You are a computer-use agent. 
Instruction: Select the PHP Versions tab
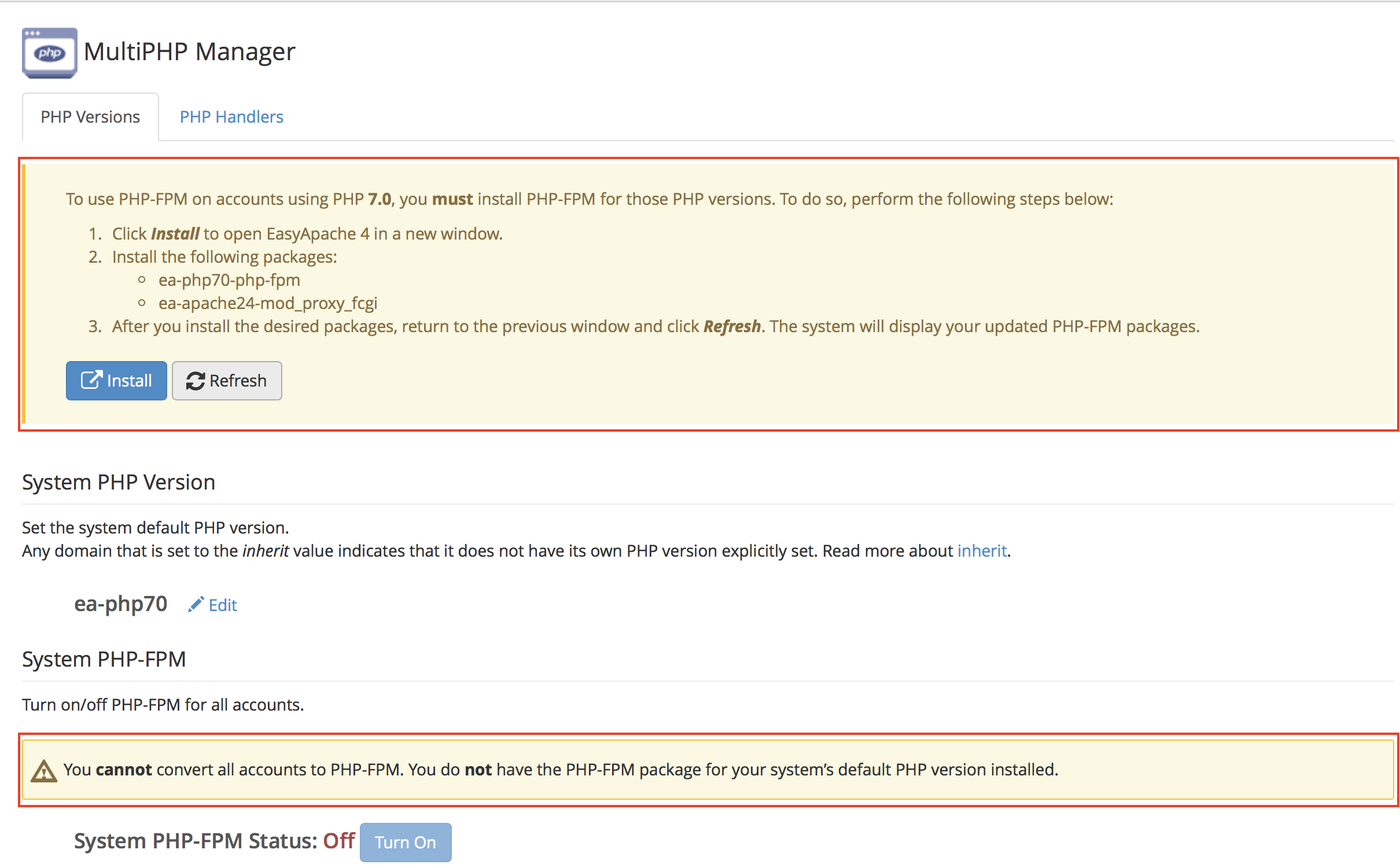(x=90, y=117)
